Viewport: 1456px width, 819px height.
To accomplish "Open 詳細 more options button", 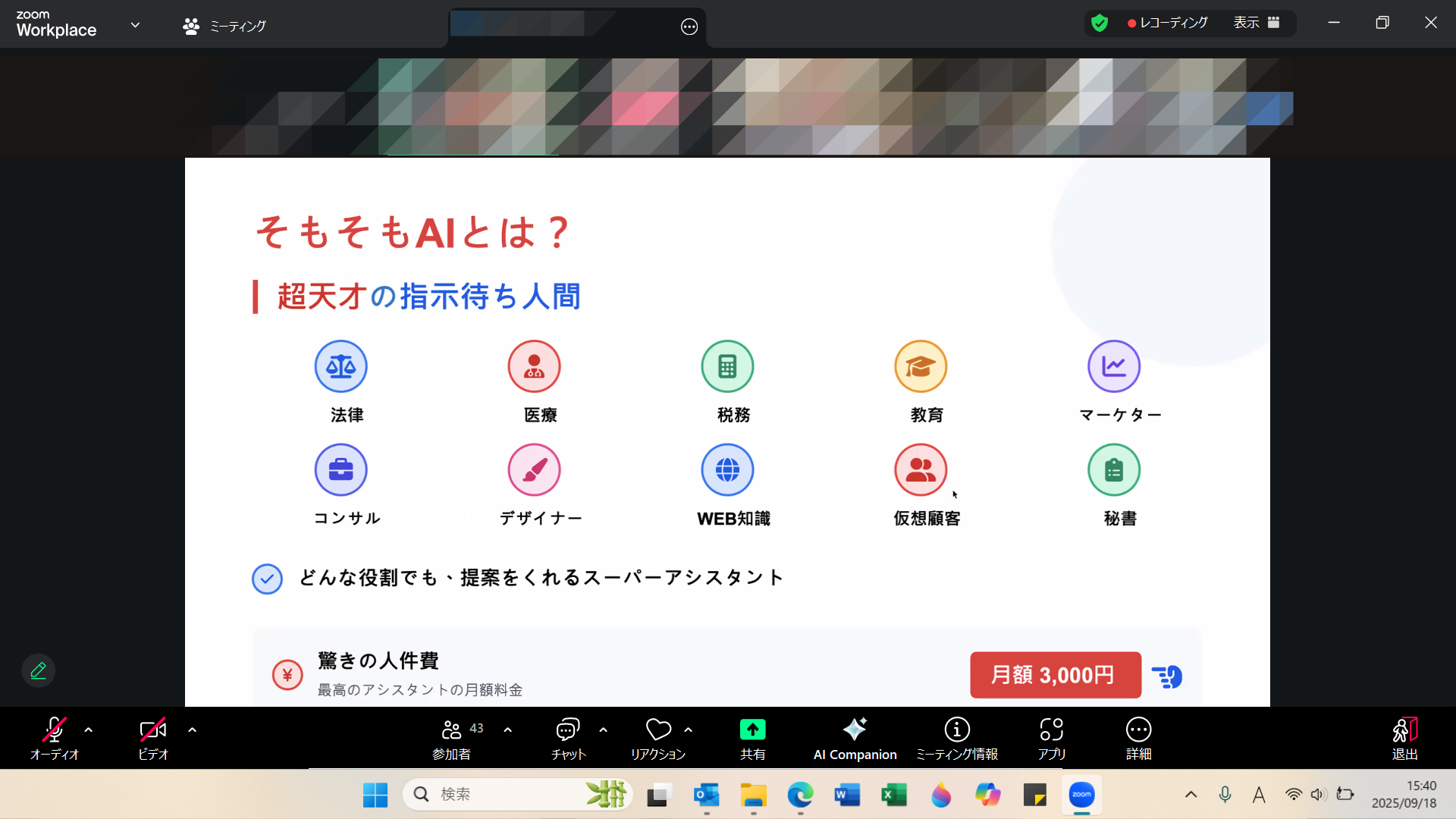I will [1138, 738].
